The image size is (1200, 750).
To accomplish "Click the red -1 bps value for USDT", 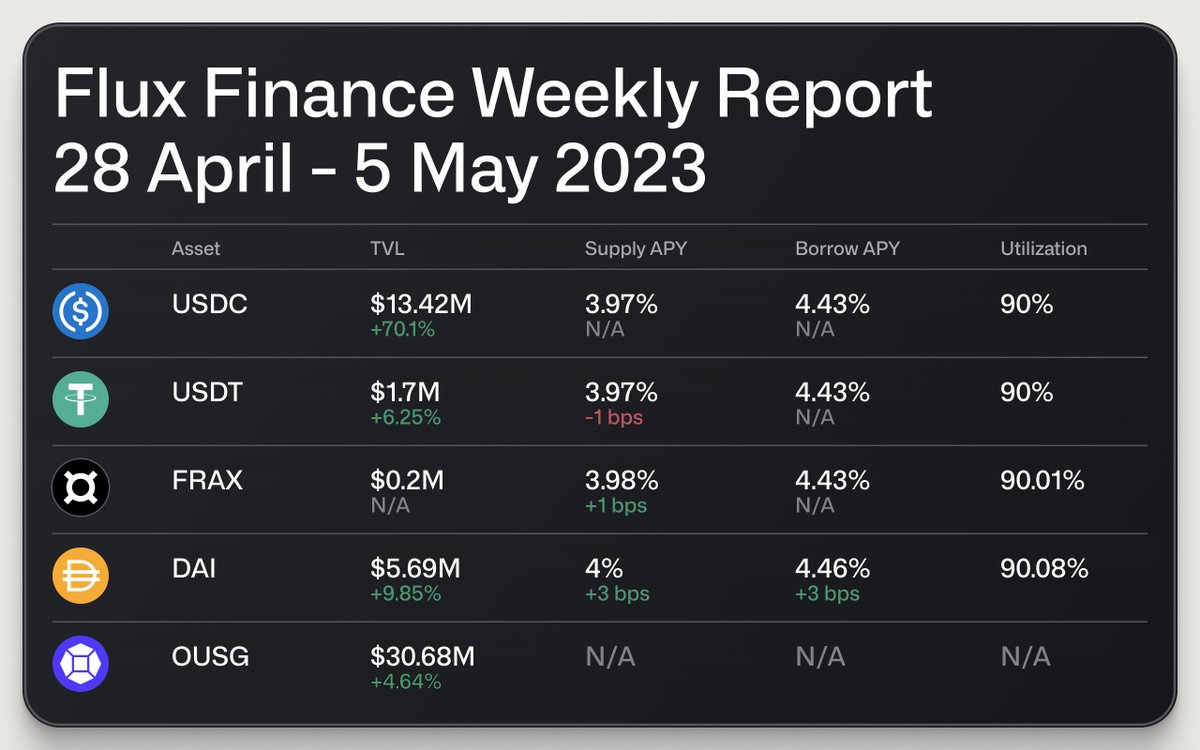I will 612,417.
